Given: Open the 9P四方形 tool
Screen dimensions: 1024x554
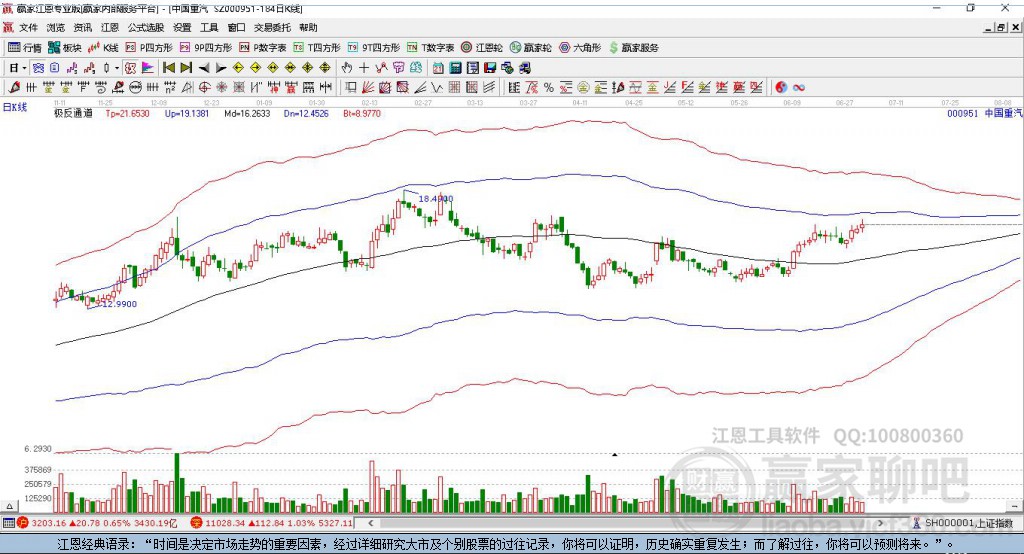Looking at the screenshot, I should click(206, 48).
